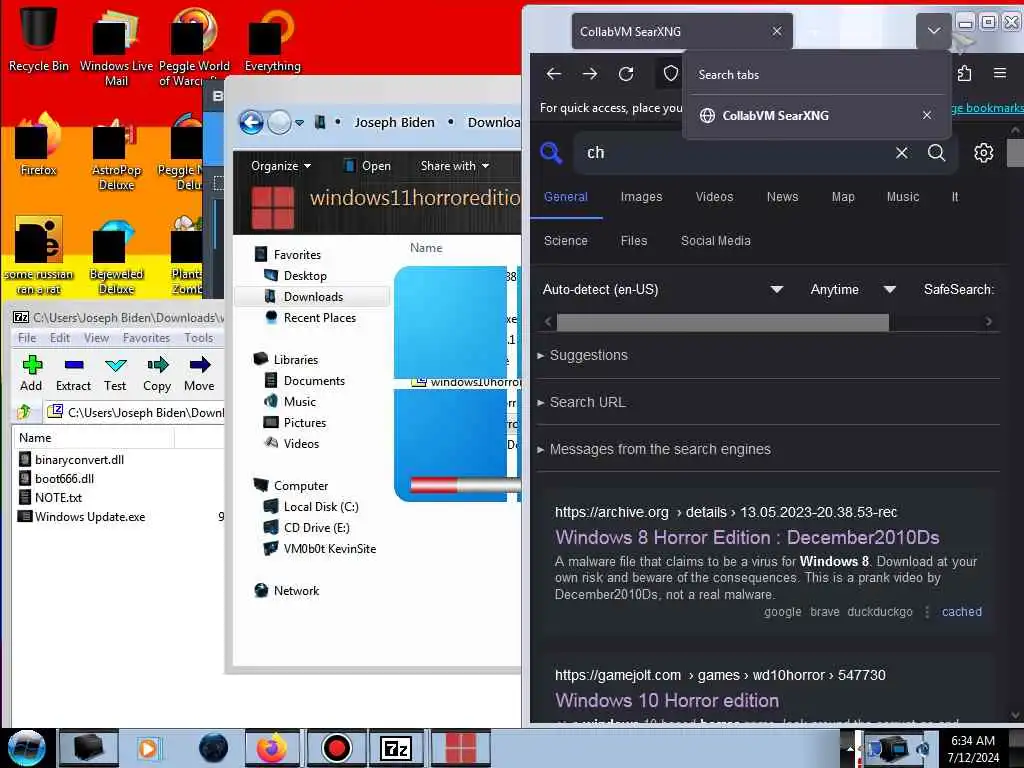The image size is (1024, 768).
Task: Click the SearXNG search input field
Action: 738,153
